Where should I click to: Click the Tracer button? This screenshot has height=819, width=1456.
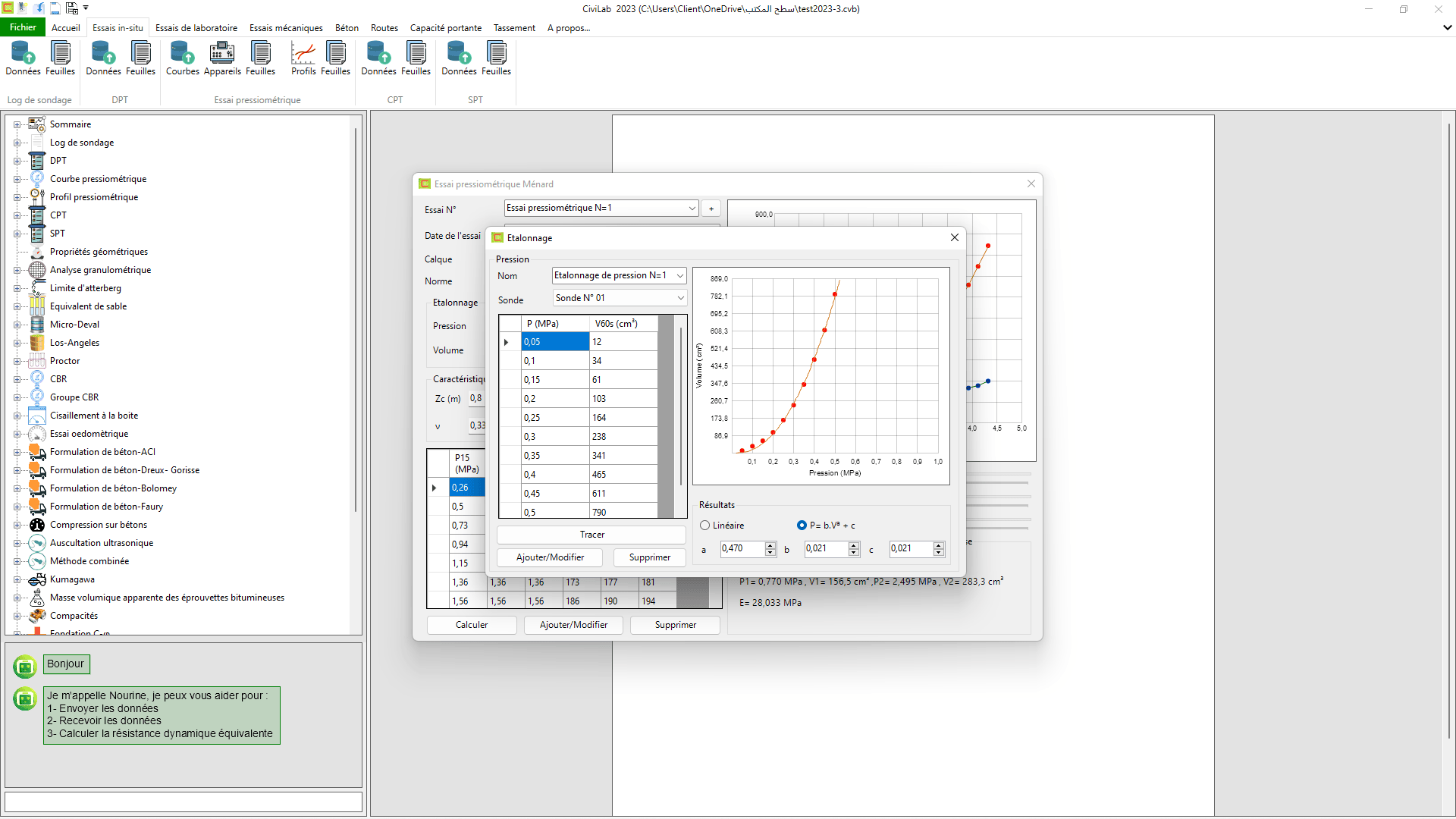(x=591, y=535)
